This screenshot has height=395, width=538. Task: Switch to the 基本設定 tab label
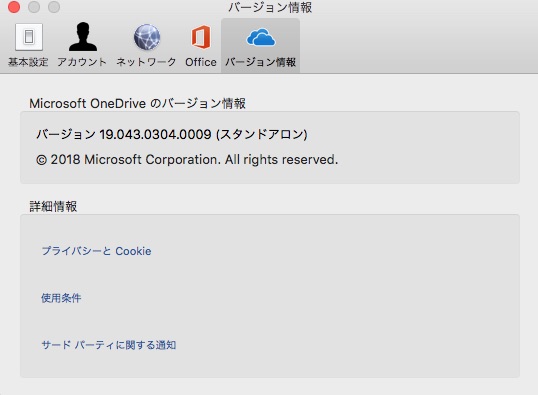(x=28, y=62)
